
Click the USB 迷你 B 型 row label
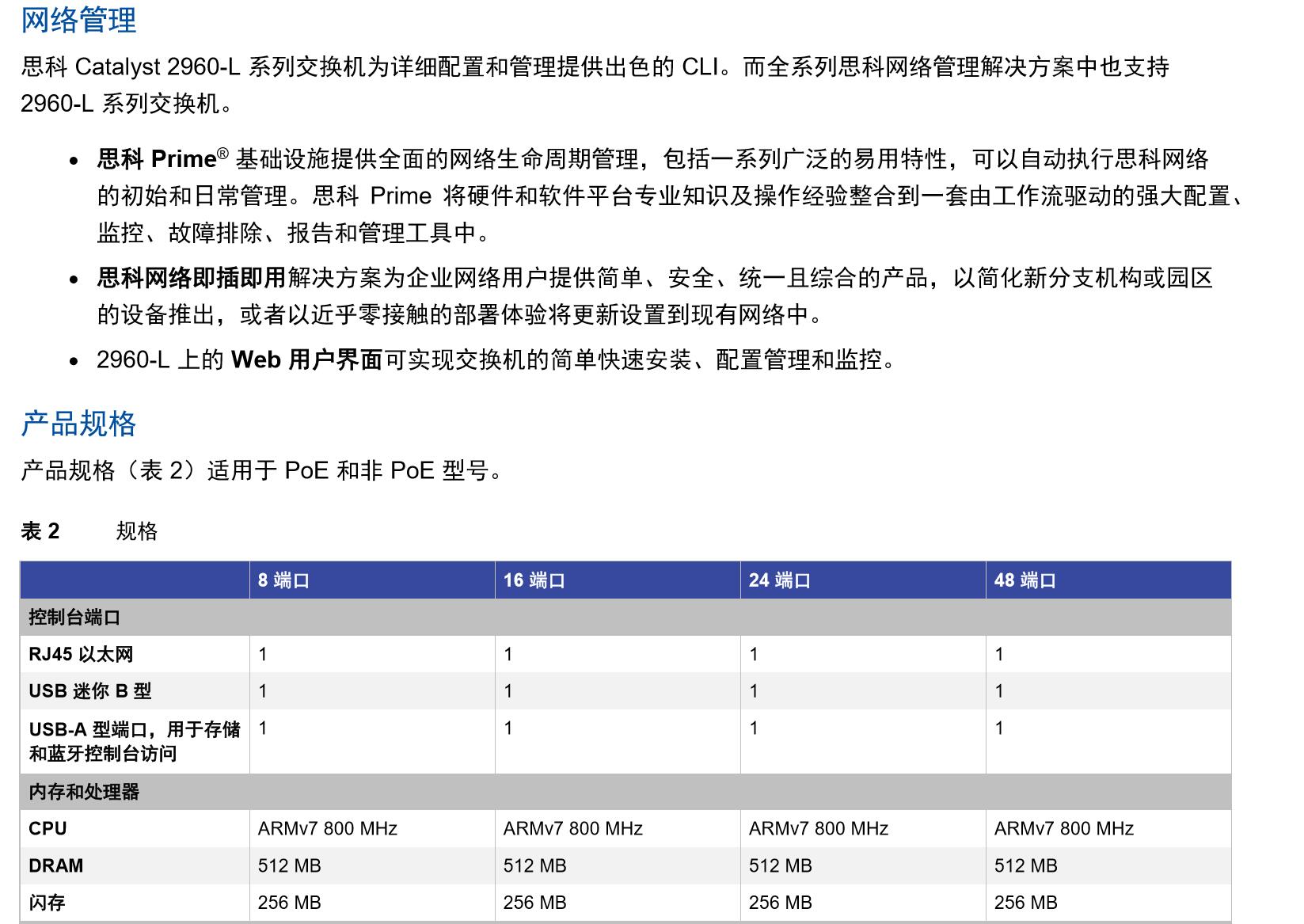(89, 691)
